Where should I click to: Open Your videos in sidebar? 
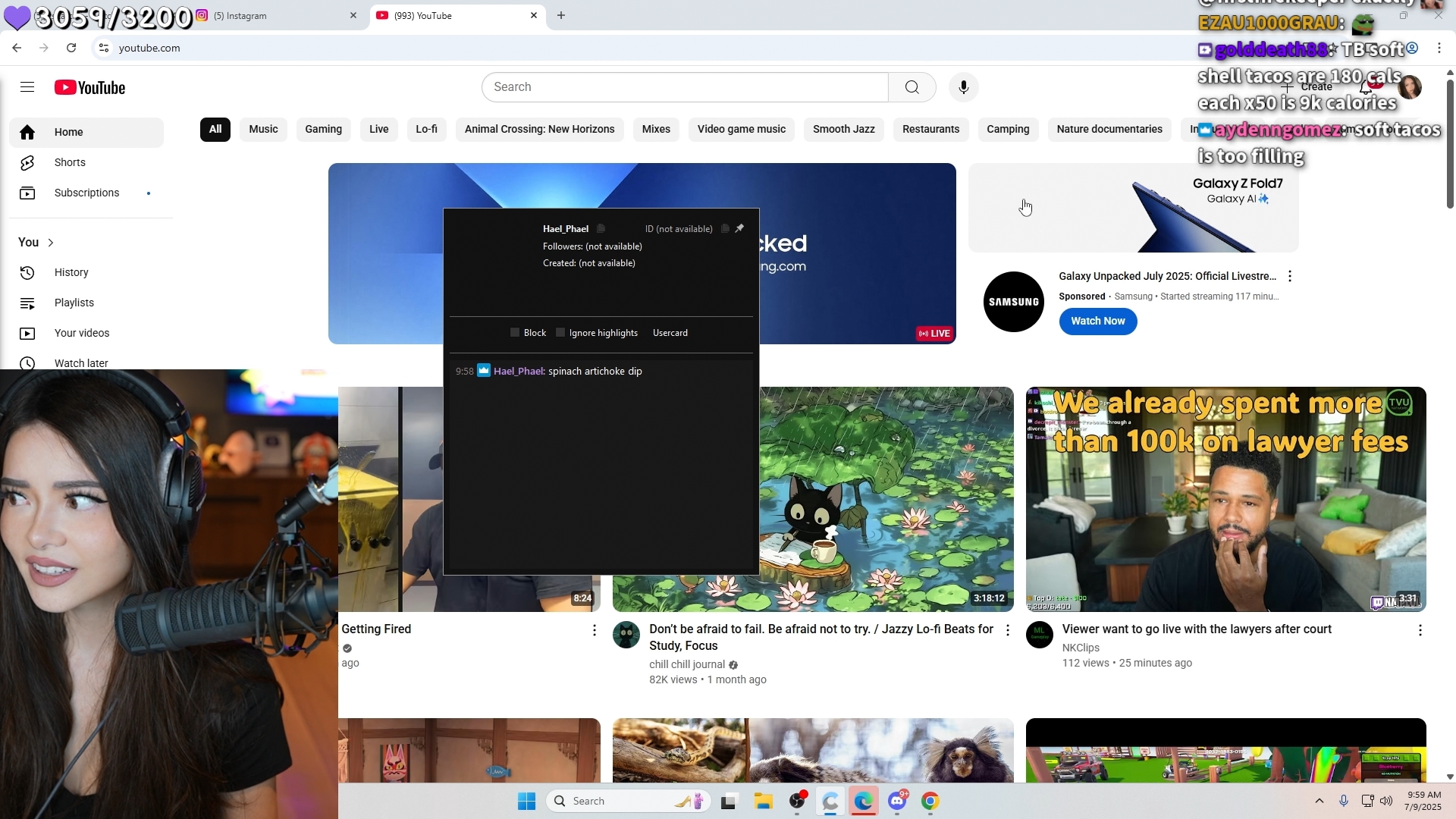pyautogui.click(x=86, y=333)
